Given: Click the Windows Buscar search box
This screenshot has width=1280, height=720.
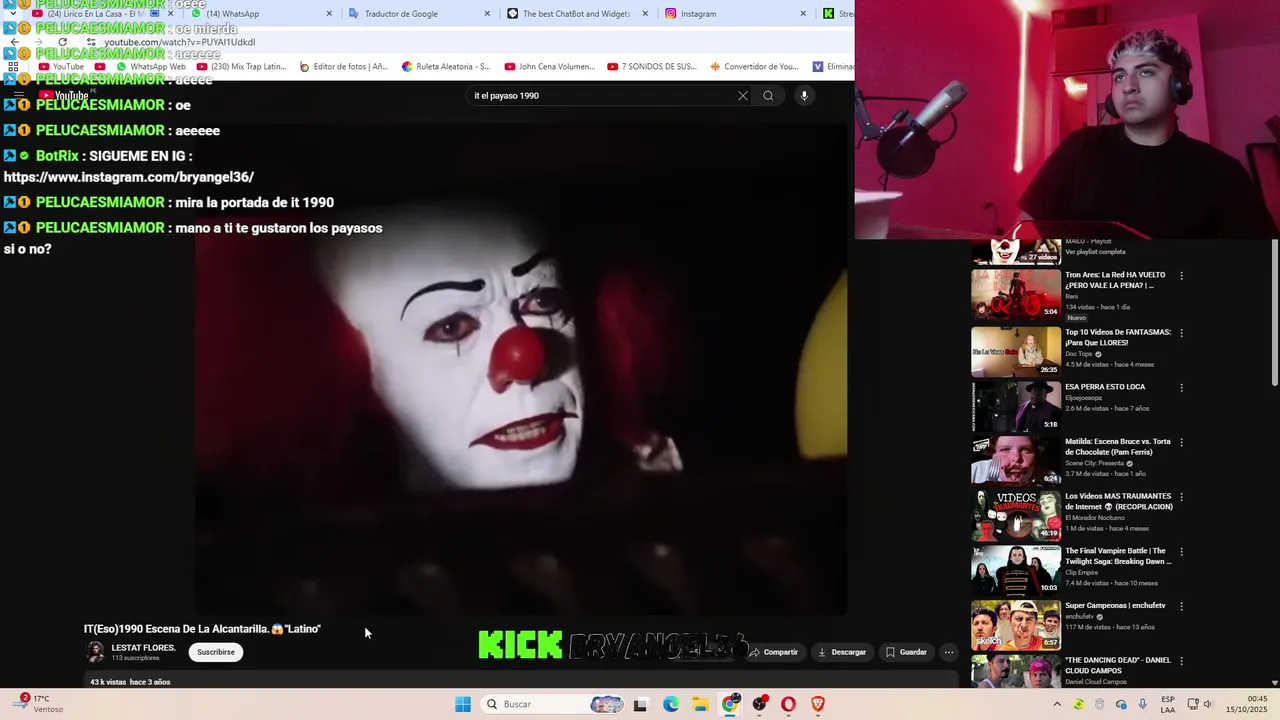Looking at the screenshot, I should point(550,704).
